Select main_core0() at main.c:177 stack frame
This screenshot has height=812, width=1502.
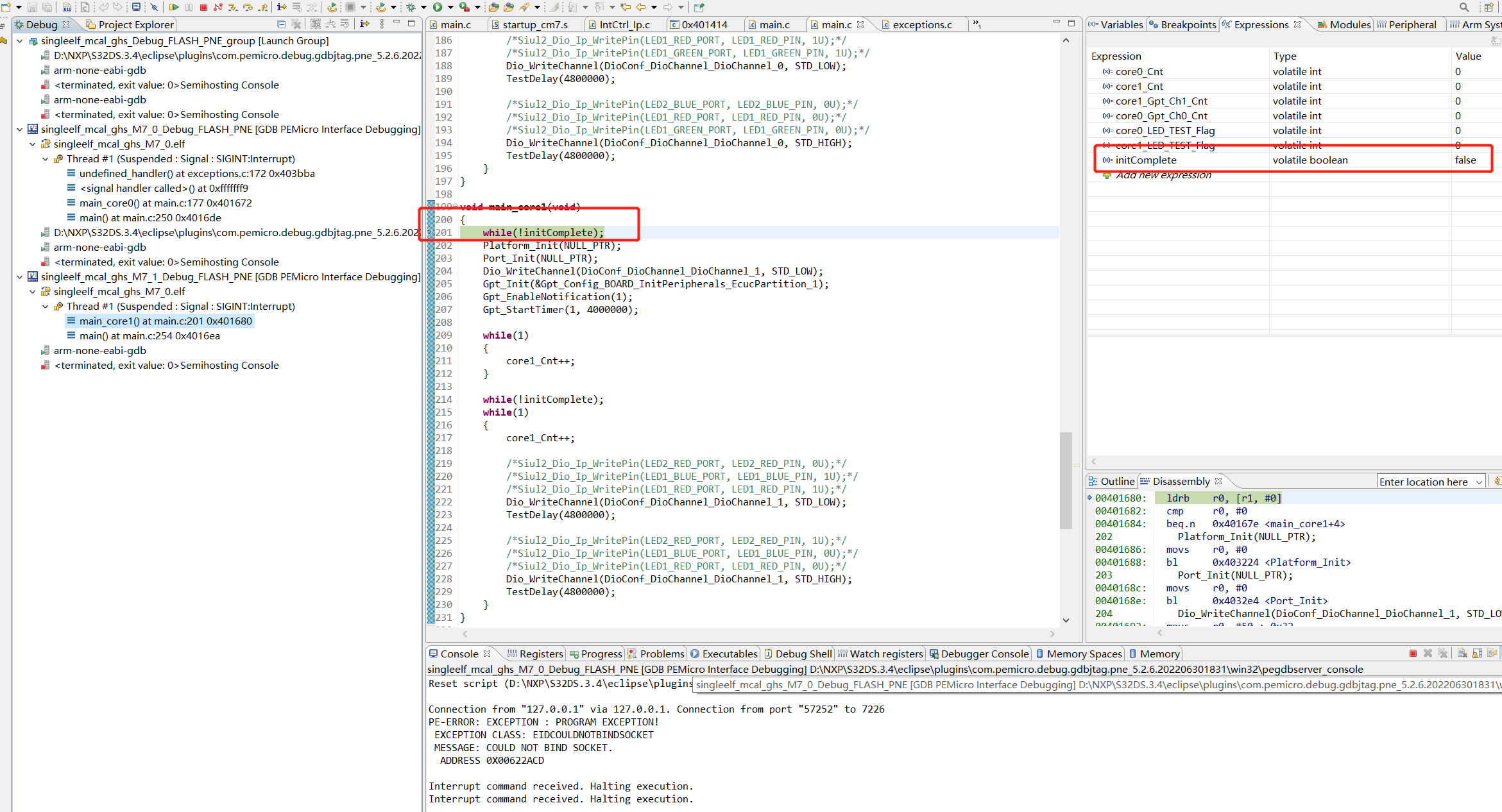(x=166, y=203)
